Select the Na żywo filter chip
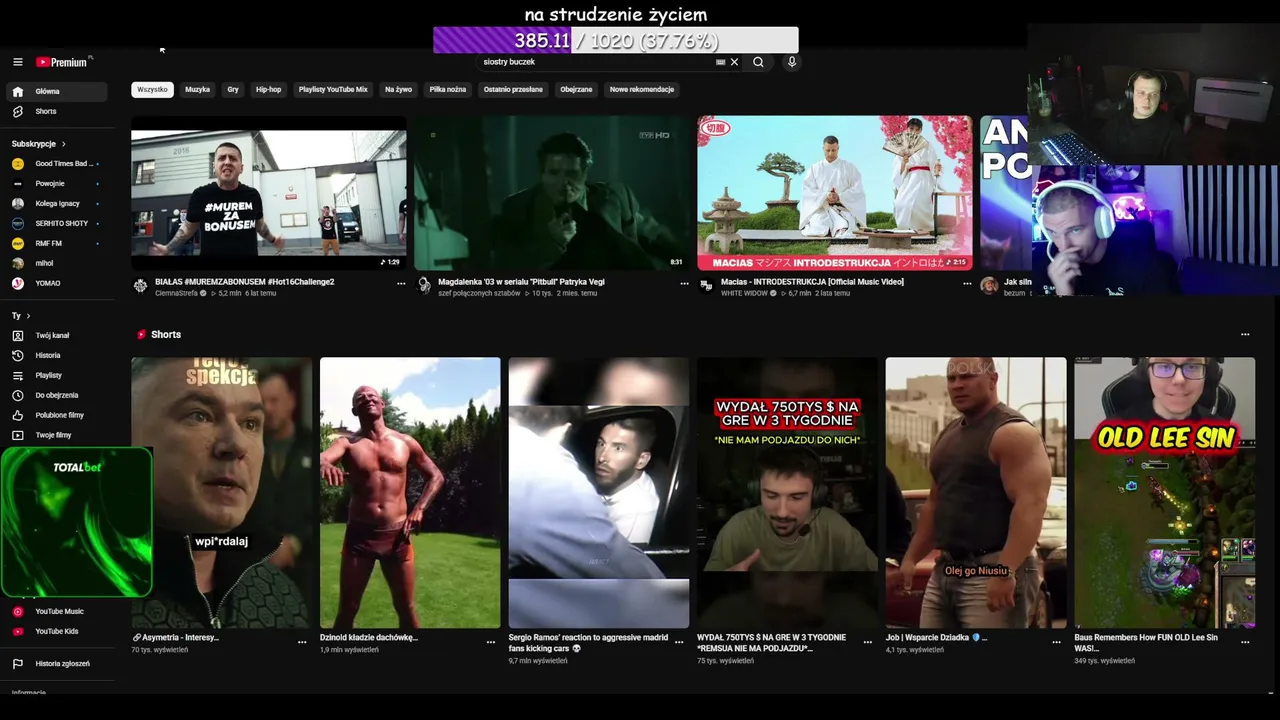The height and width of the screenshot is (720, 1280). pos(398,89)
